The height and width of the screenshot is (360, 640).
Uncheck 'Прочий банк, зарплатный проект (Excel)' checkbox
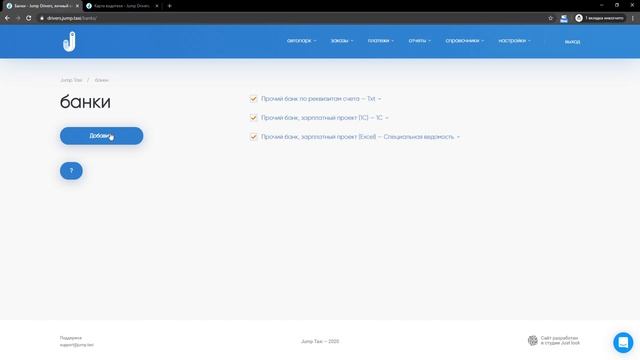point(253,137)
